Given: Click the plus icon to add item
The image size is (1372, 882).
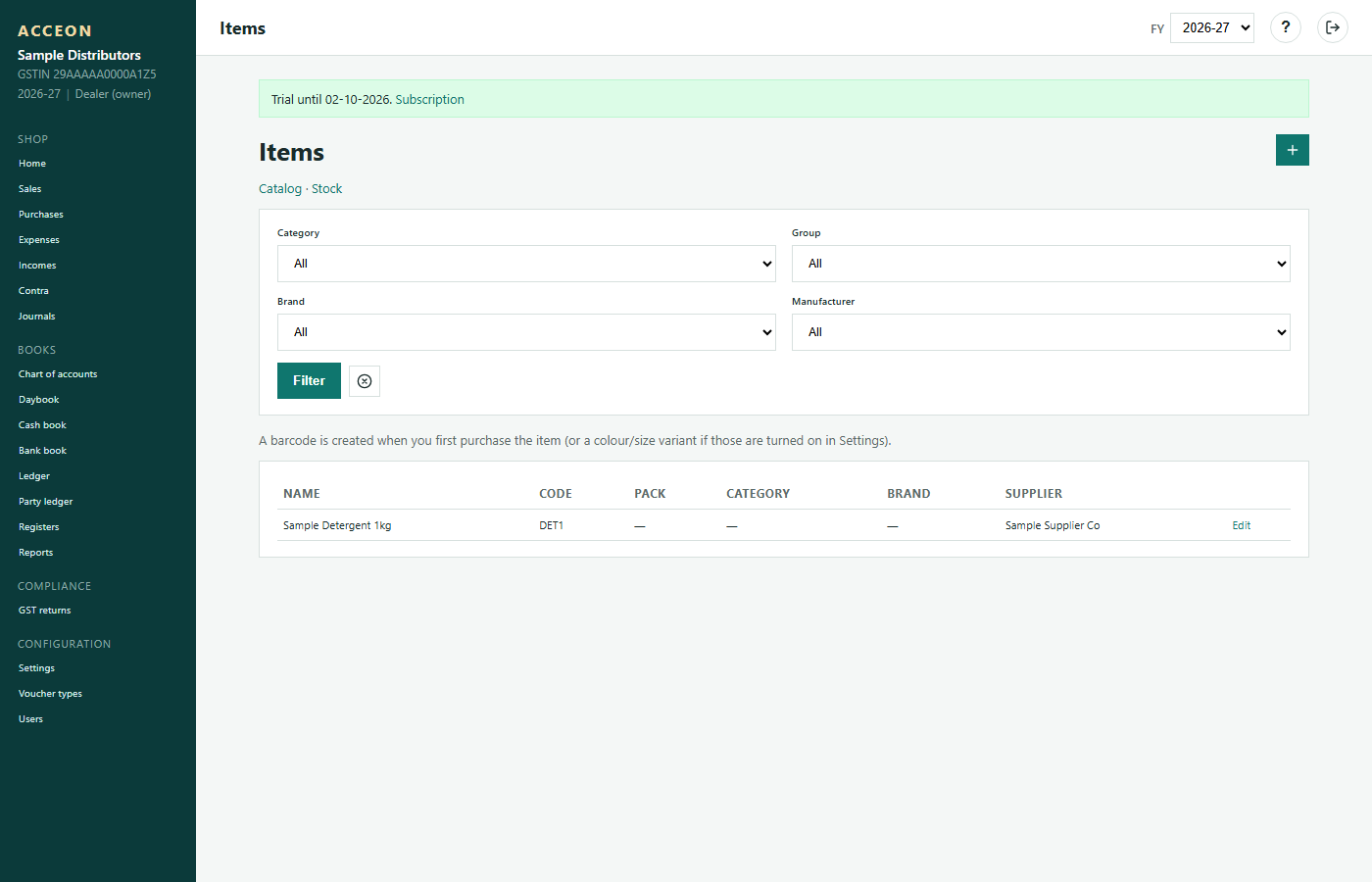Looking at the screenshot, I should coord(1292,150).
